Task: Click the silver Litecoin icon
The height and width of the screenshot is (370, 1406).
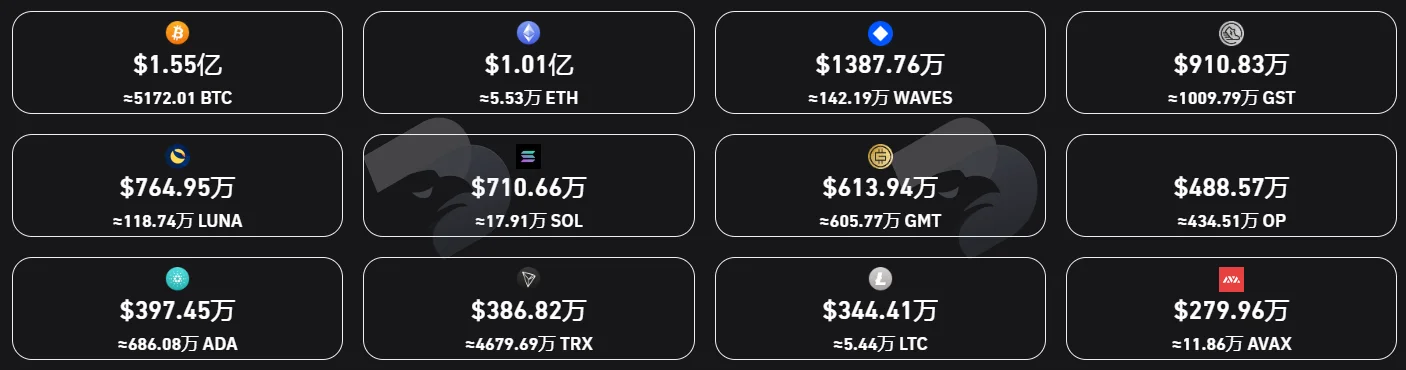Action: [880, 279]
